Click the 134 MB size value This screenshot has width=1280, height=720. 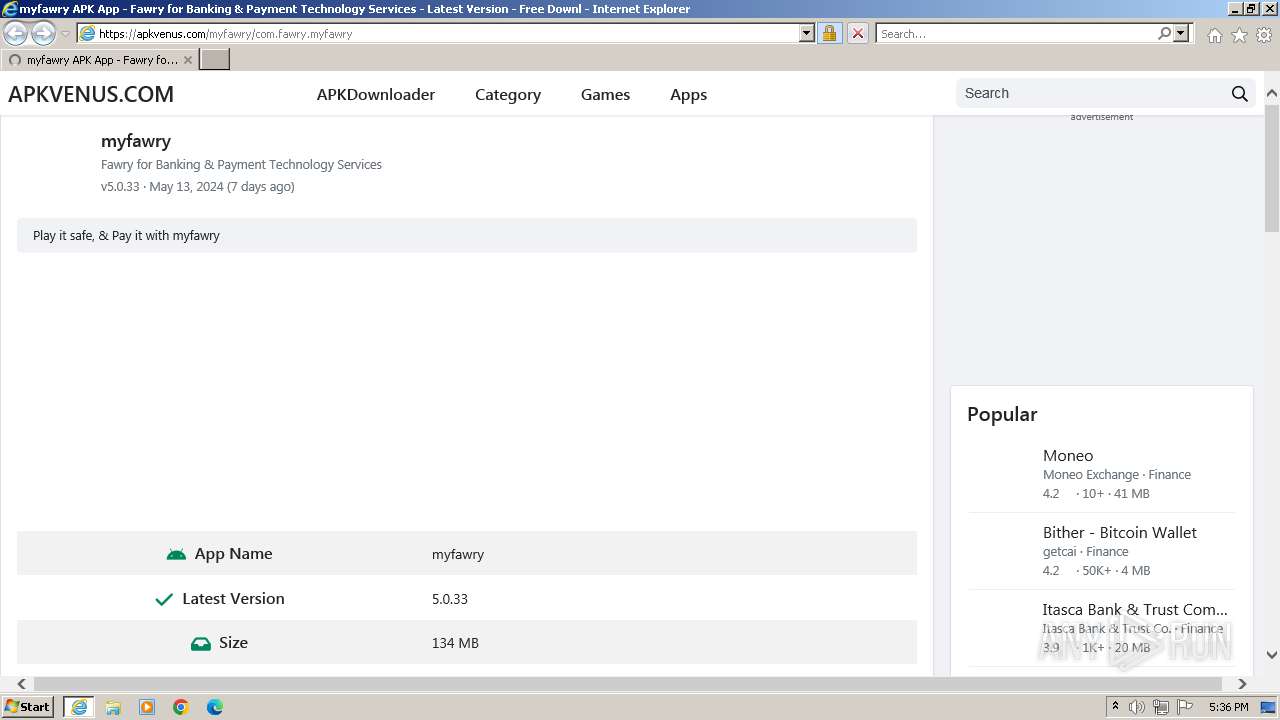pyautogui.click(x=455, y=643)
